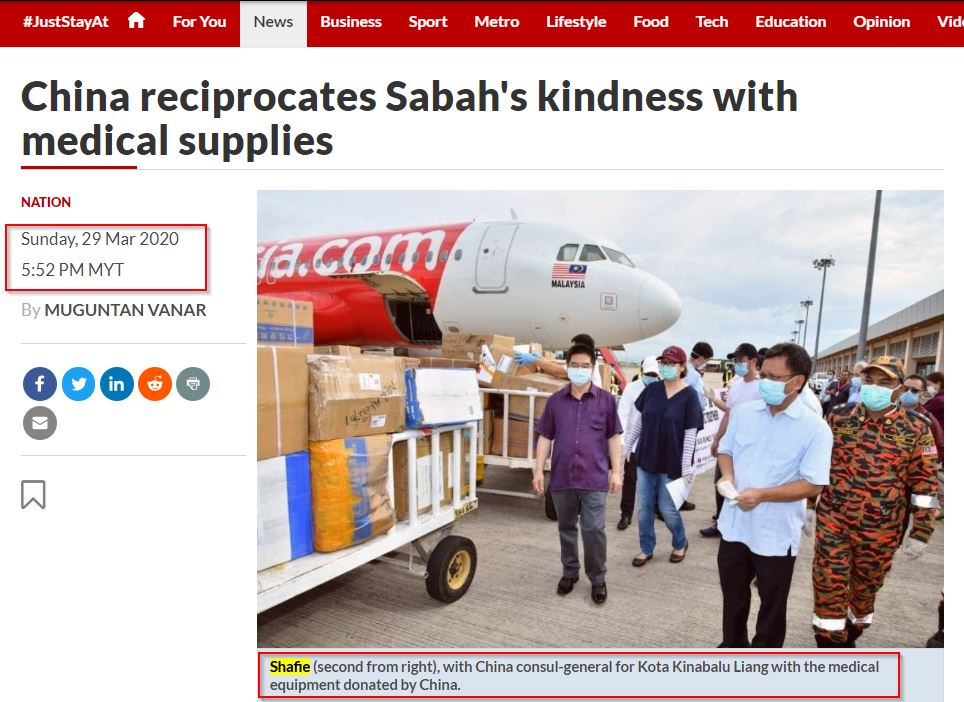Screen dimensions: 964x702
Task: Open the #JustStayAt section
Action: point(65,22)
